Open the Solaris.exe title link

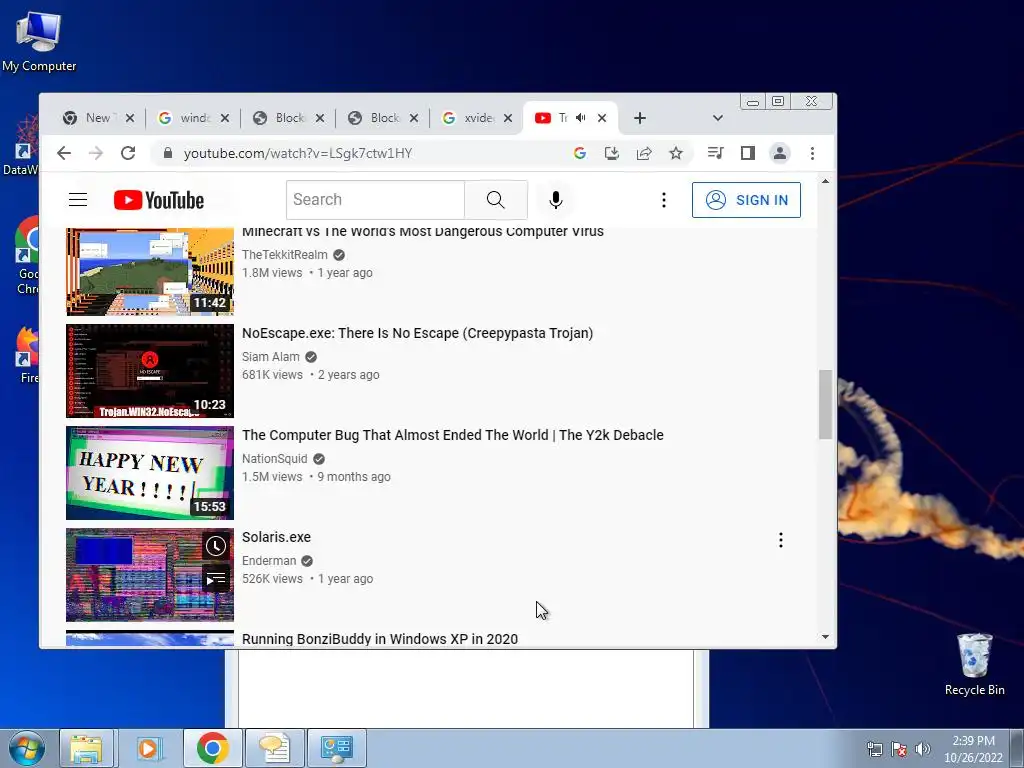276,537
